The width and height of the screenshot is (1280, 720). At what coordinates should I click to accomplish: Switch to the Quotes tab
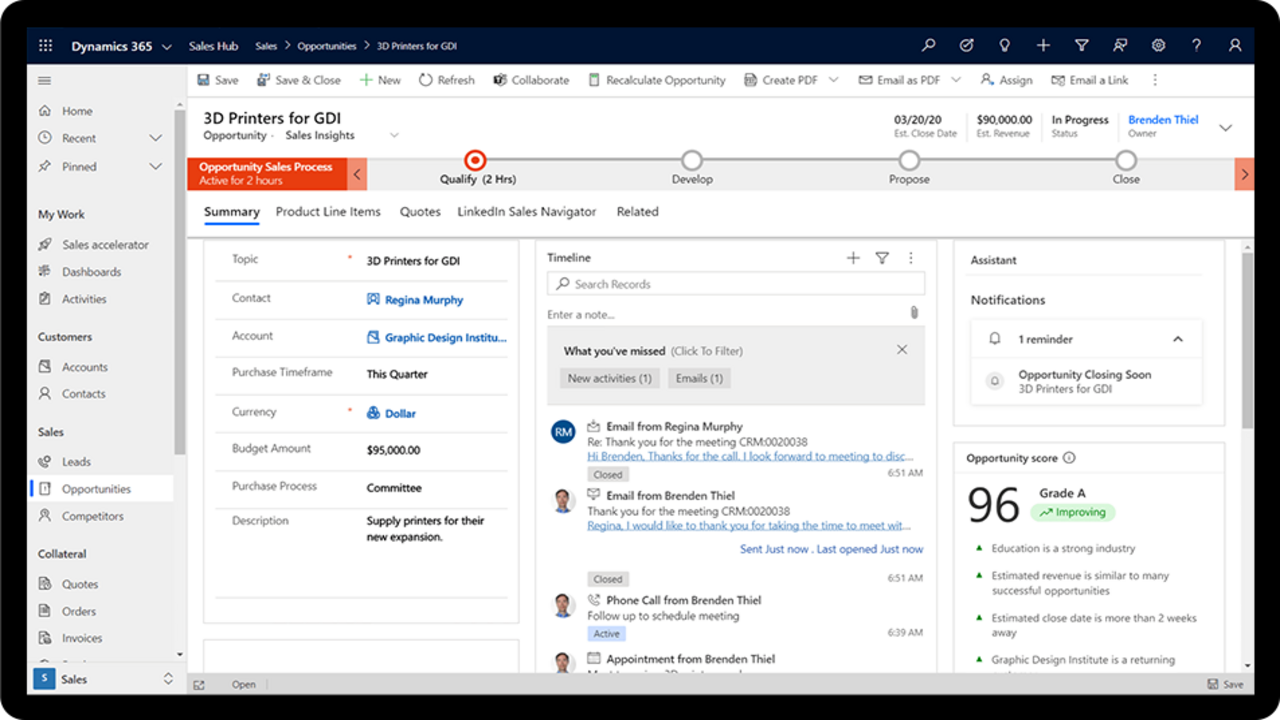420,212
